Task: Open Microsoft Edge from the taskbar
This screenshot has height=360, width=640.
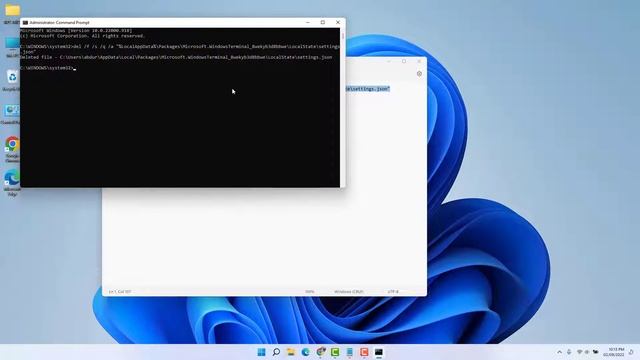Action: pos(305,352)
